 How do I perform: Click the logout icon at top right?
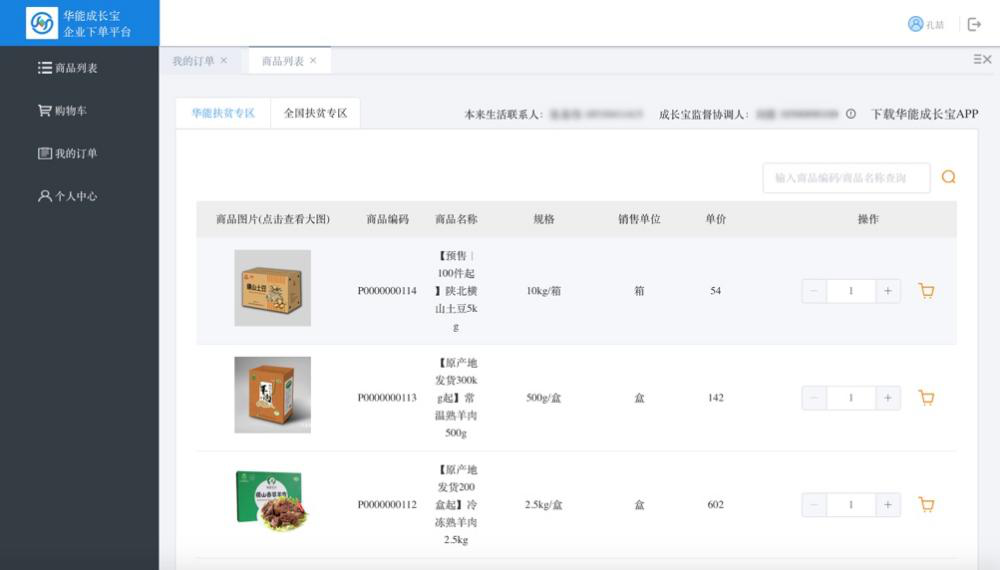(x=974, y=24)
